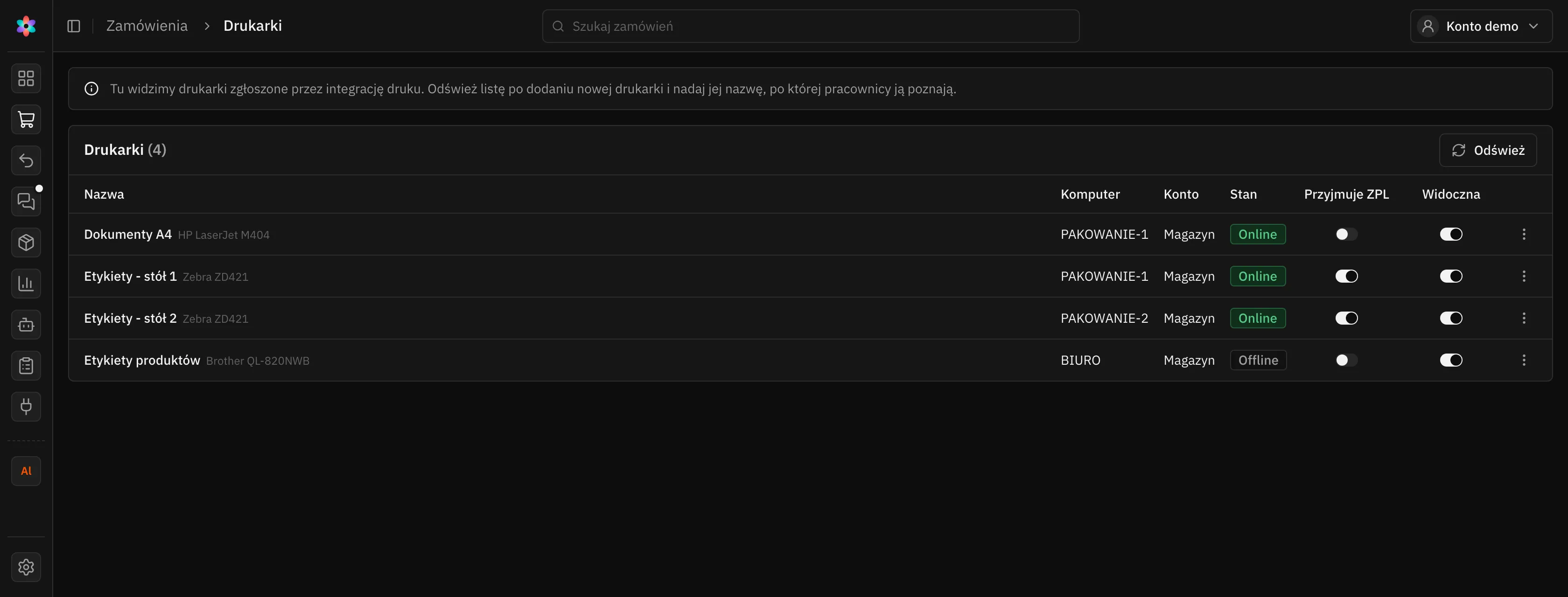Click the Drukarki breadcrumb item
This screenshot has height=597, width=1568.
click(x=252, y=26)
